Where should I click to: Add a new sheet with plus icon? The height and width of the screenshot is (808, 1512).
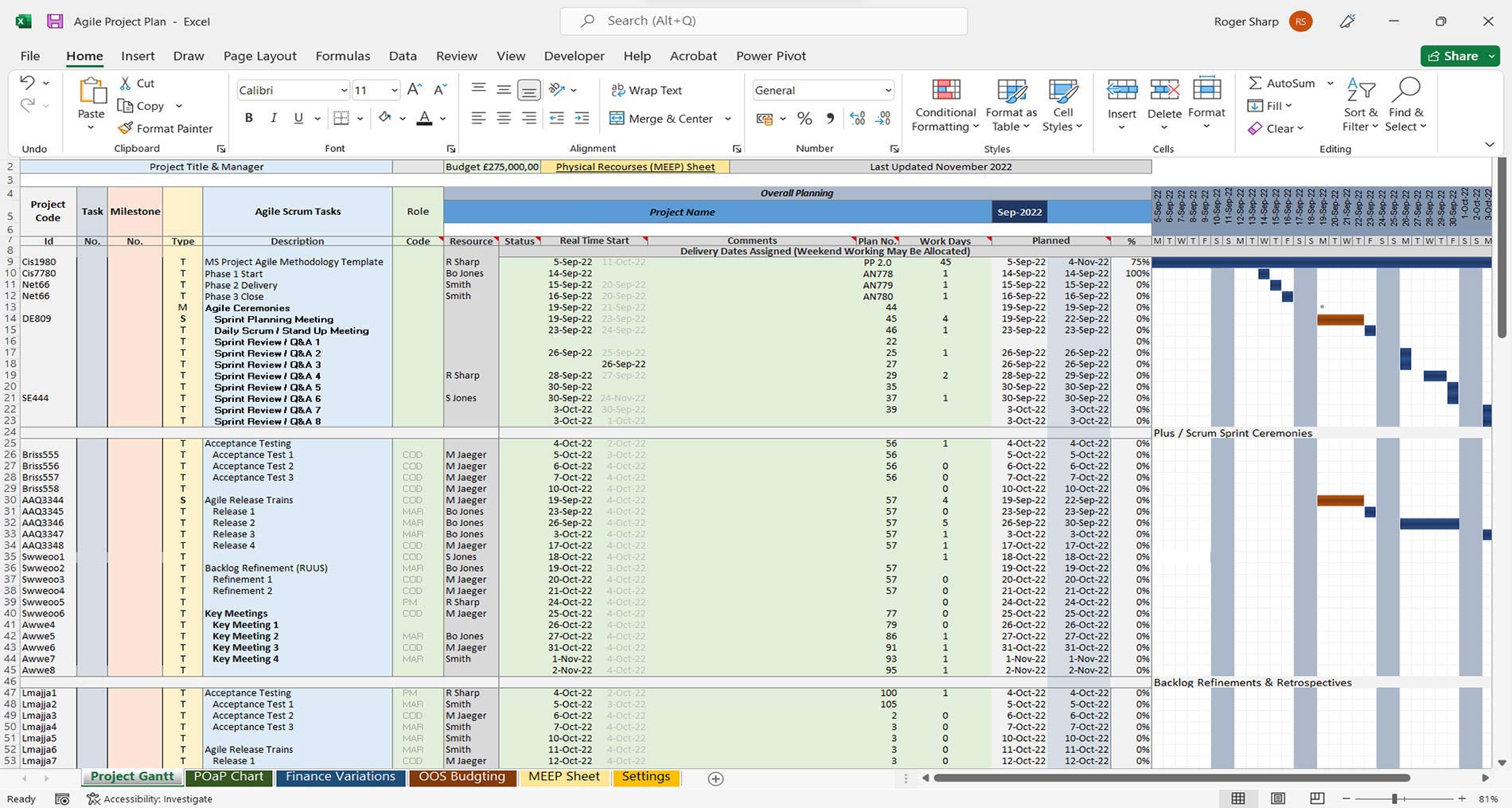(x=715, y=779)
